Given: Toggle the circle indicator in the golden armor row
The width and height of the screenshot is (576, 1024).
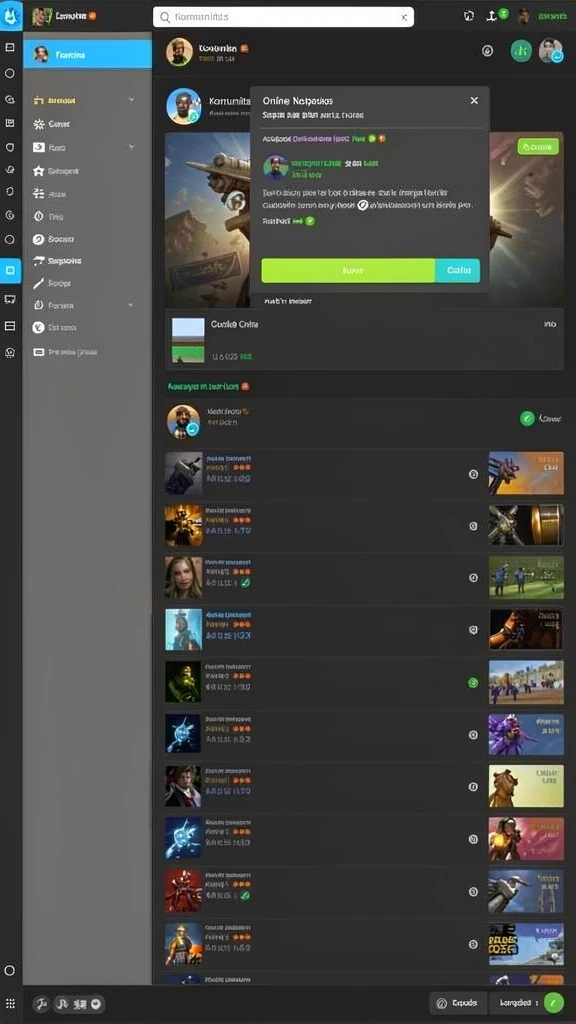Looking at the screenshot, I should pyautogui.click(x=473, y=526).
